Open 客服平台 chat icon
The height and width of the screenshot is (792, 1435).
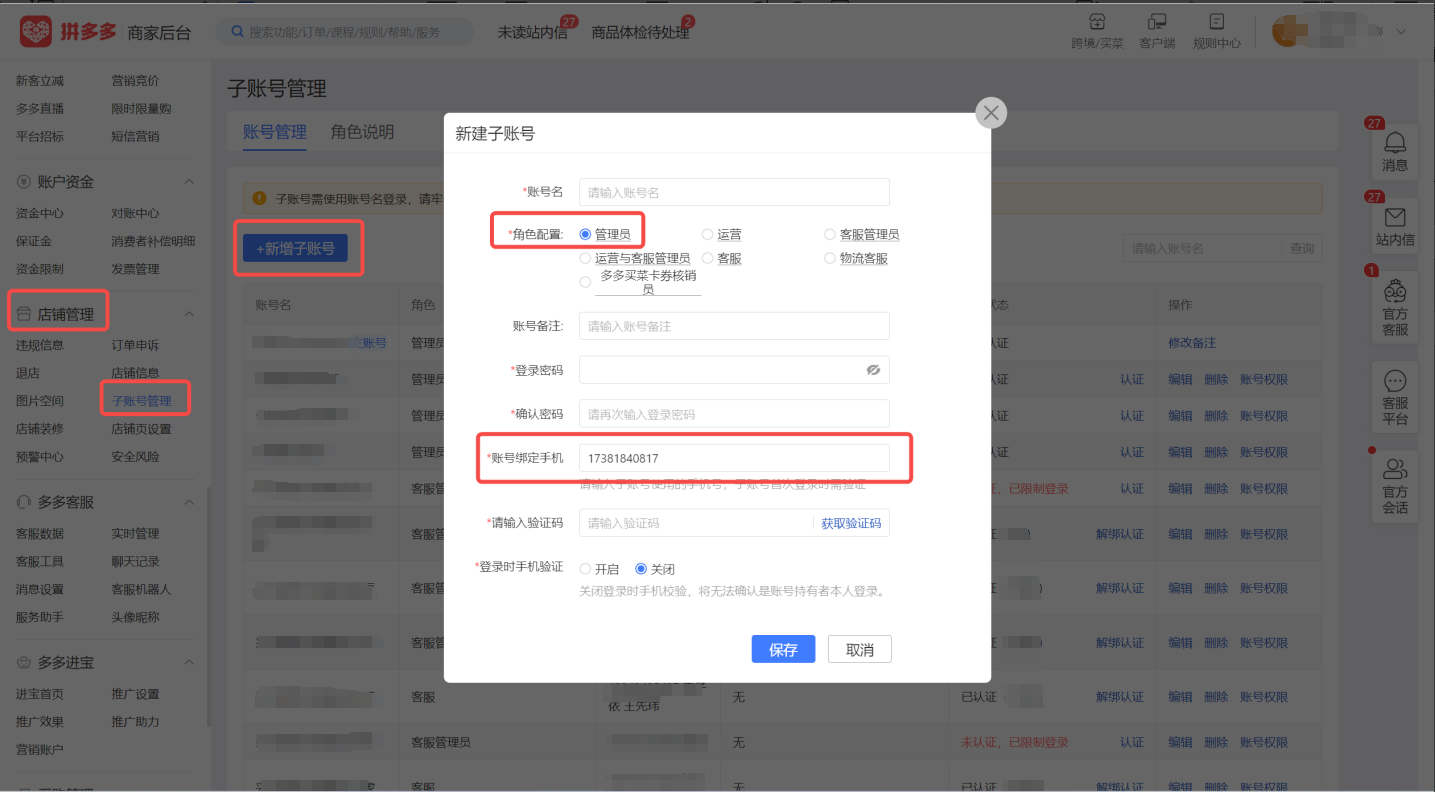[x=1395, y=381]
